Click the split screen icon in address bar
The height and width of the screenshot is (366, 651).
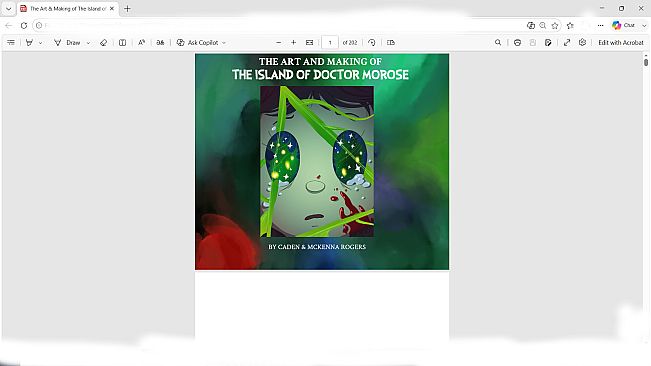[531, 25]
